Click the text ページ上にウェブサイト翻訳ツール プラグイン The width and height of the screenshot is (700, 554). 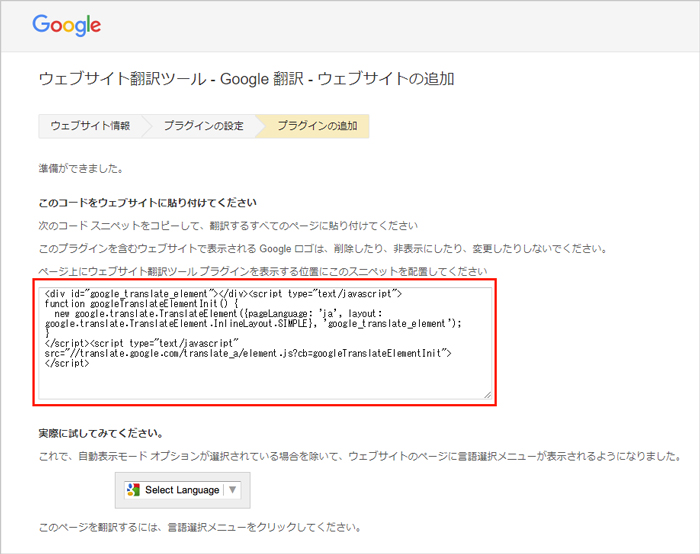[263, 271]
